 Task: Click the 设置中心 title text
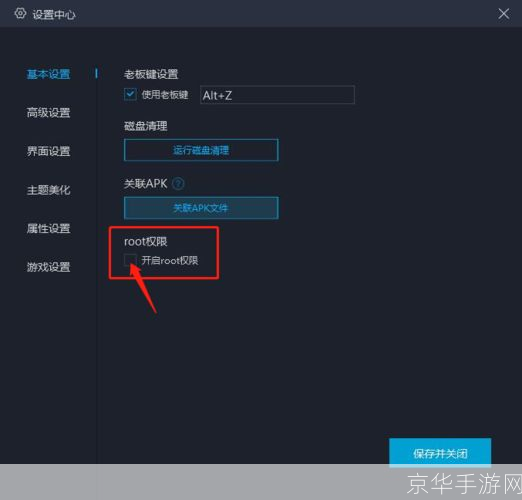[54, 15]
